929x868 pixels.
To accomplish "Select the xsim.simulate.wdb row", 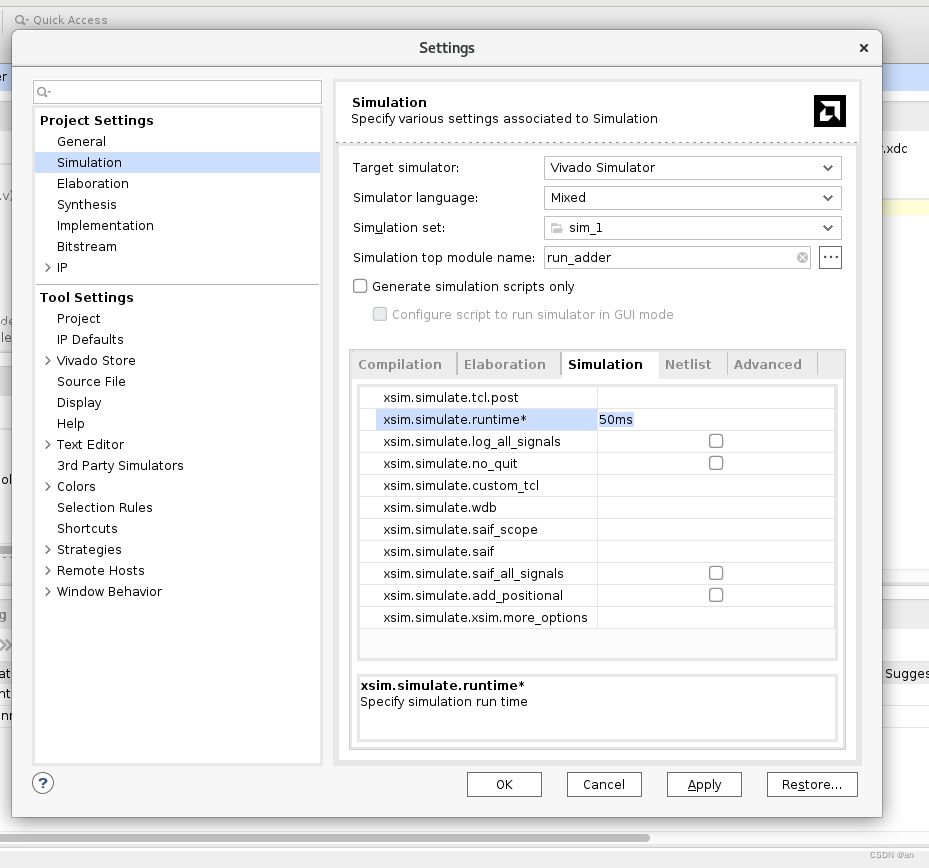I will click(597, 507).
